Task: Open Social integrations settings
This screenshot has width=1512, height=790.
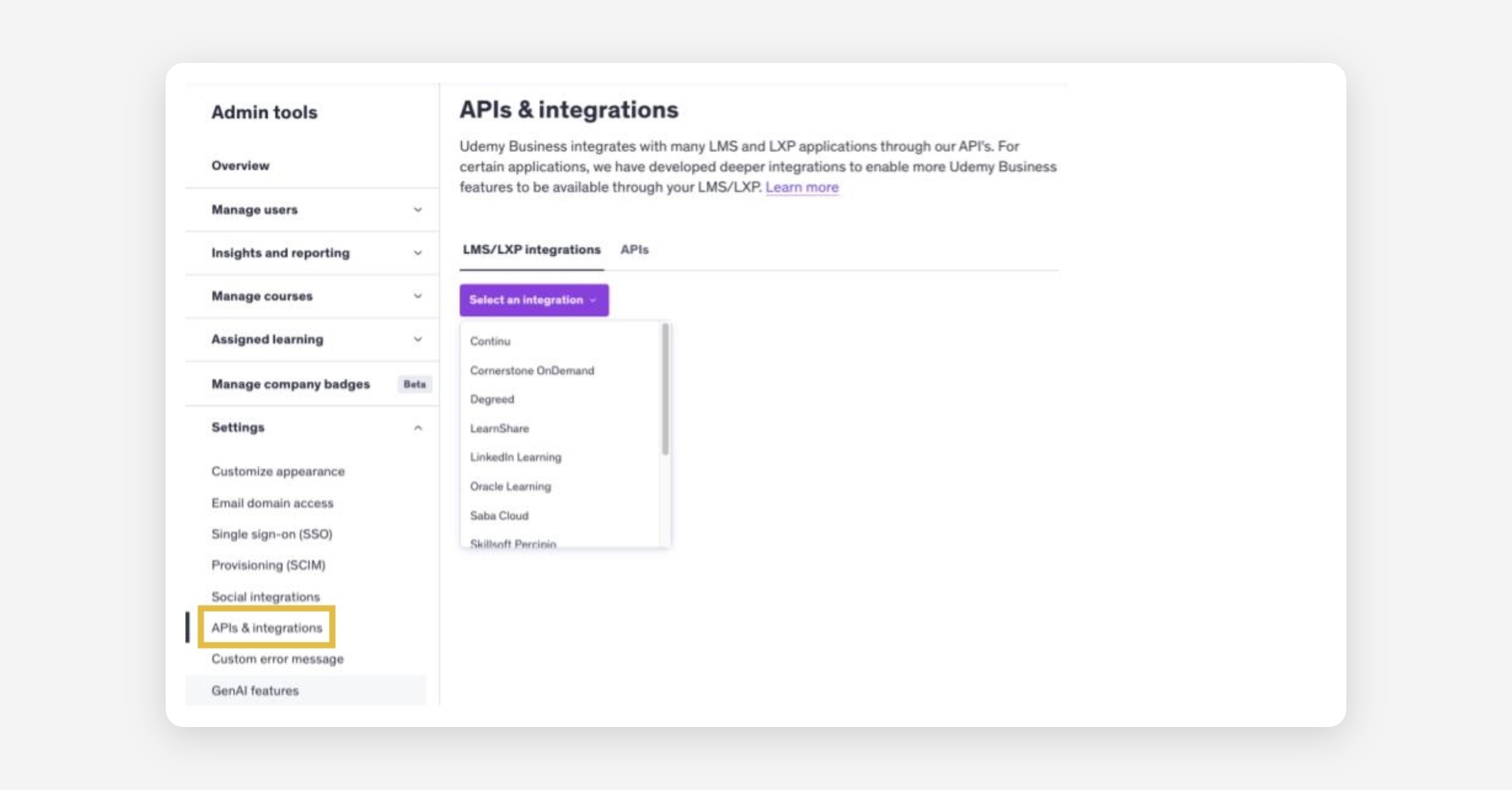Action: point(265,597)
